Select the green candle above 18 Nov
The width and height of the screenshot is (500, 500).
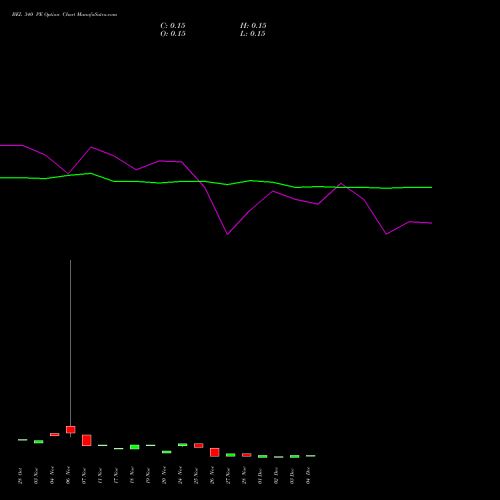pos(135,447)
